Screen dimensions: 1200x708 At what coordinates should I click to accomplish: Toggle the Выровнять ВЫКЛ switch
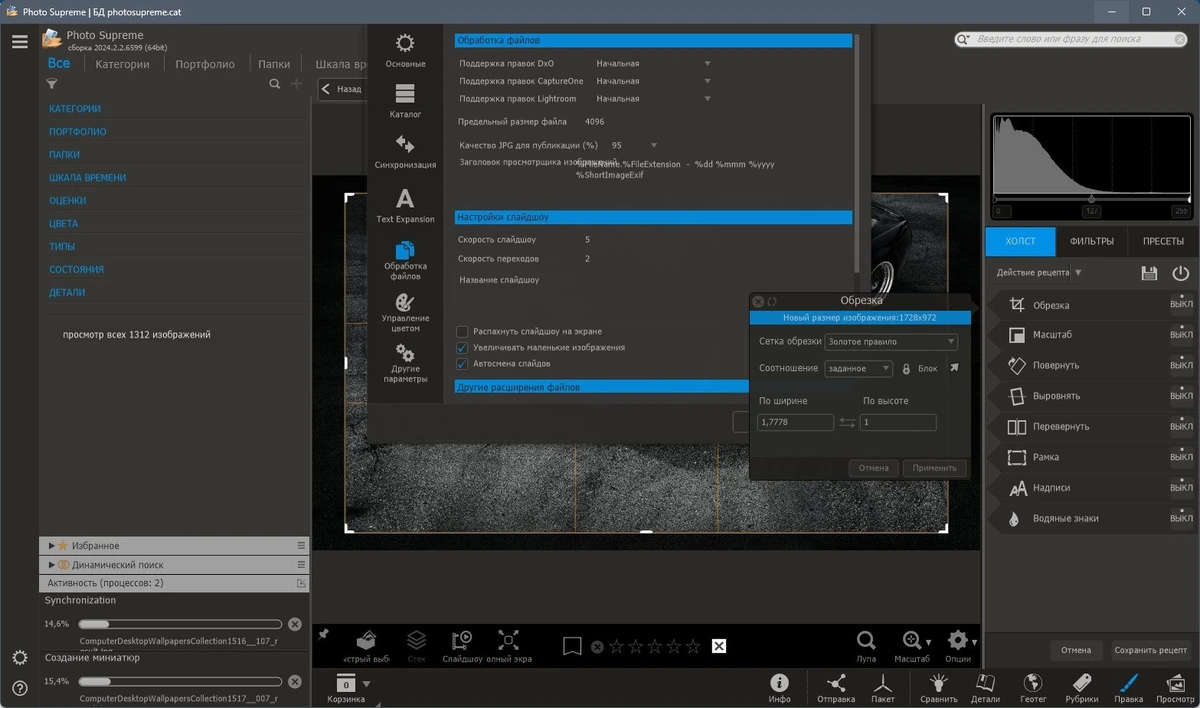click(1181, 396)
